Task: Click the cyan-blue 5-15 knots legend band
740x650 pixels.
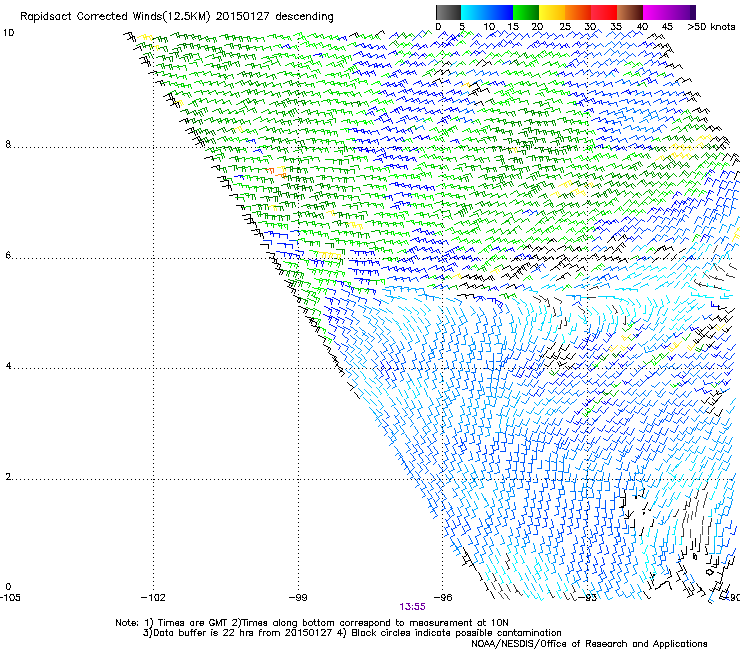Action: coord(487,12)
